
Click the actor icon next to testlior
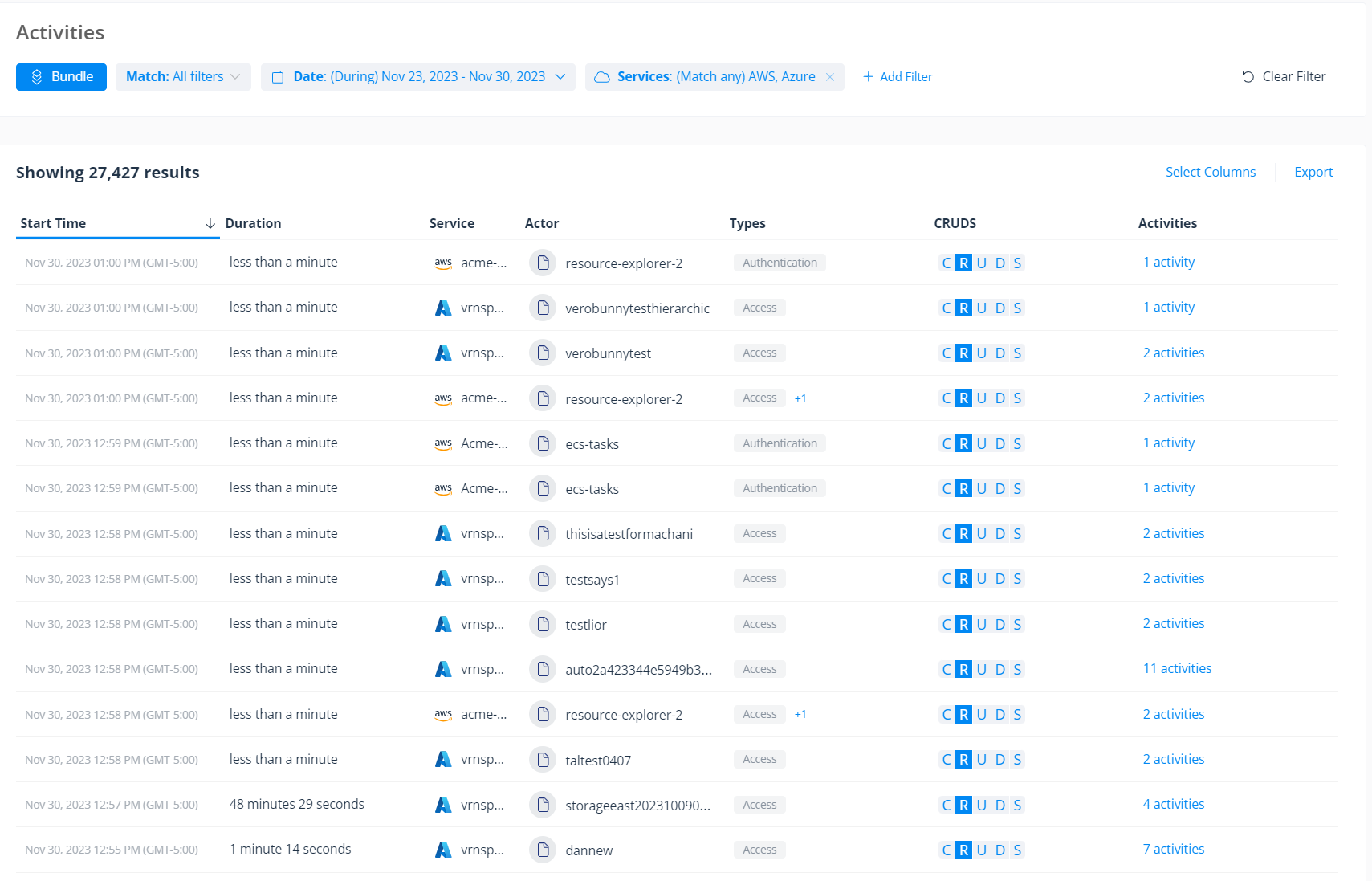click(543, 624)
